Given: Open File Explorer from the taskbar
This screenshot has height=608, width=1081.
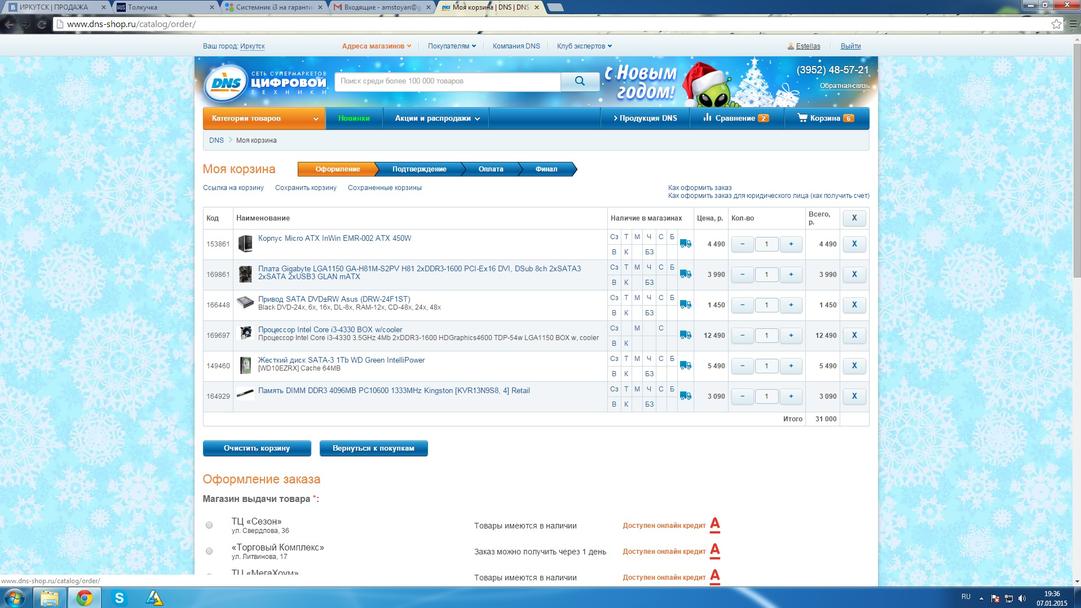Looking at the screenshot, I should pyautogui.click(x=49, y=598).
